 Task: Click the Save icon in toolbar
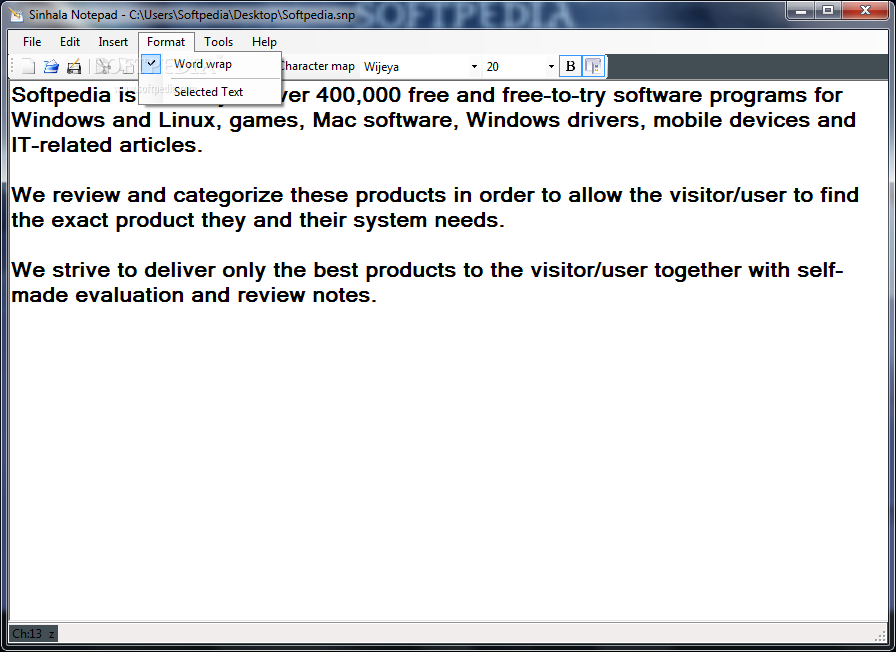pos(74,67)
